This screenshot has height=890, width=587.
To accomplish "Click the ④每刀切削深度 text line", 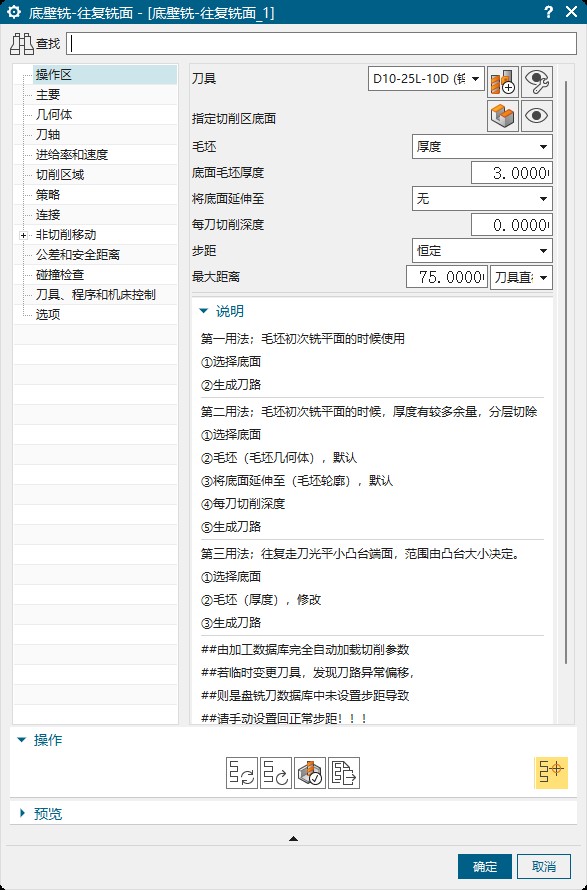I will 243,503.
